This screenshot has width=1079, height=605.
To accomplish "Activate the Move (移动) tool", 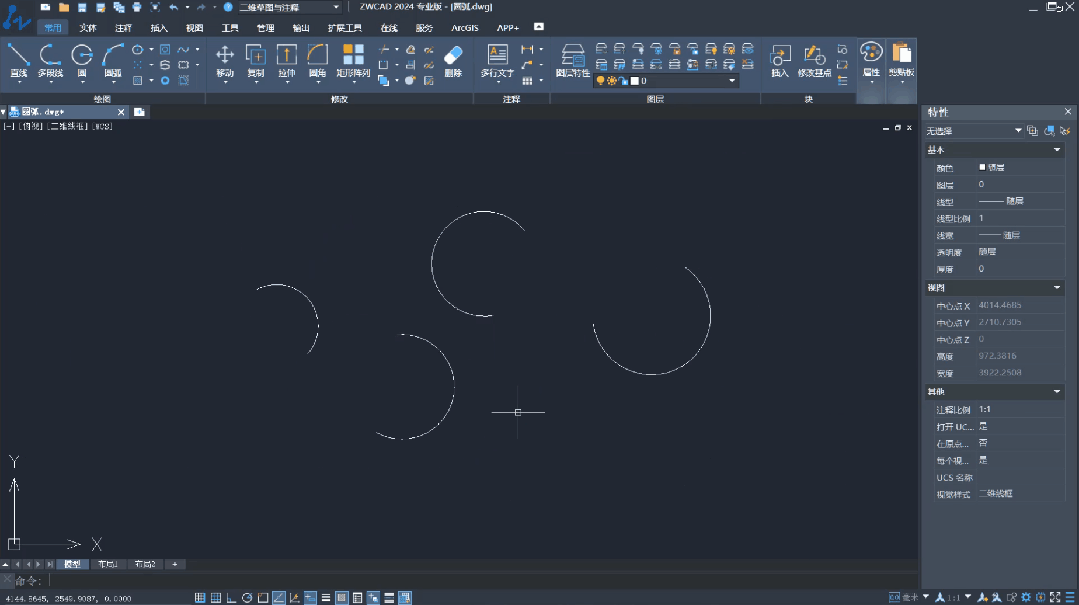I will pos(225,59).
